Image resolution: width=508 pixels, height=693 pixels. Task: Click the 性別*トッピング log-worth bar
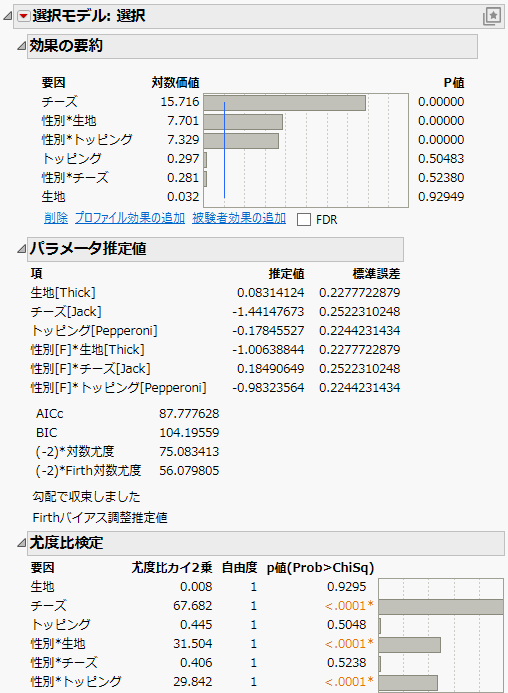(x=241, y=141)
